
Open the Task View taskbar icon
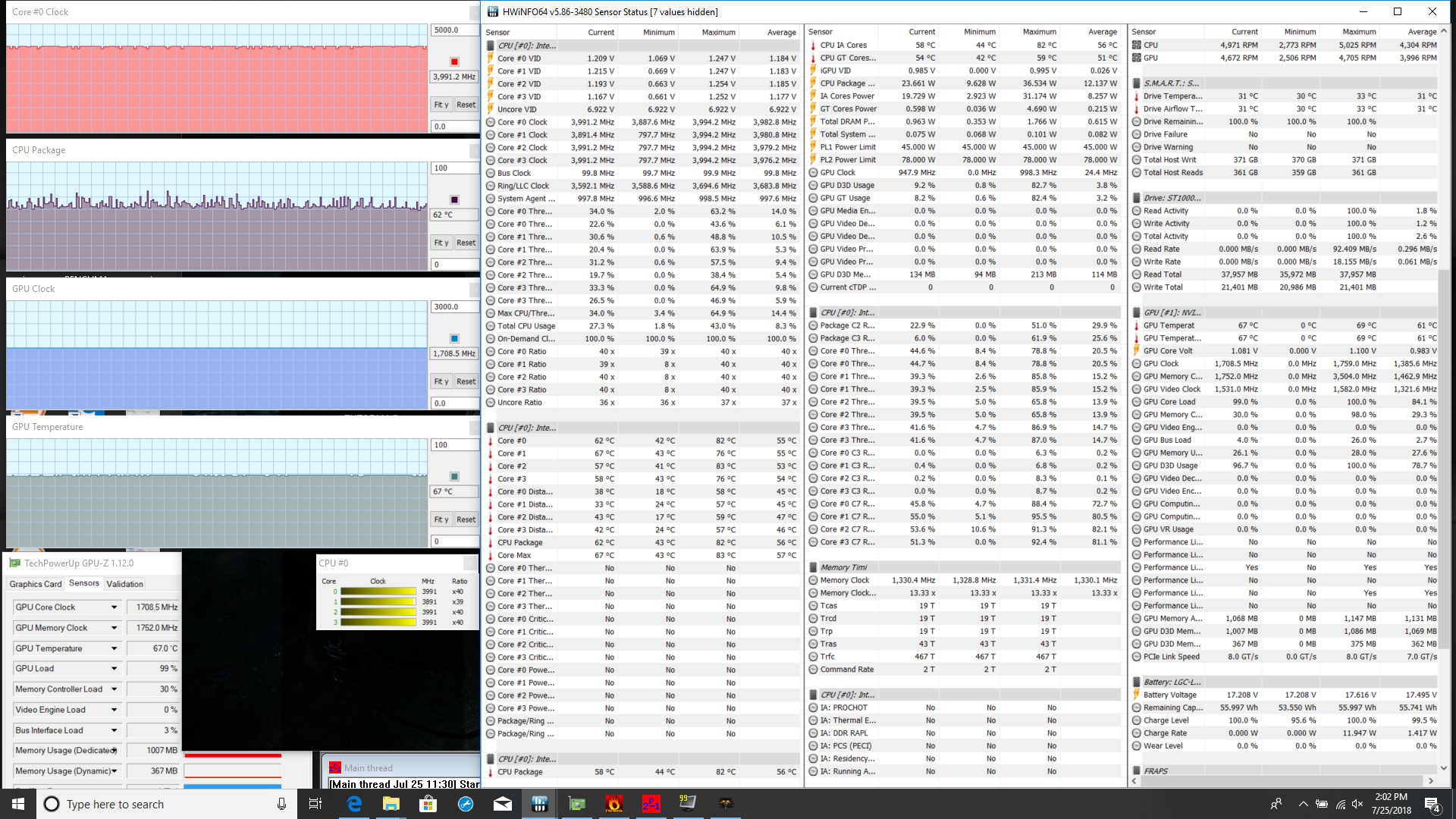(x=315, y=804)
